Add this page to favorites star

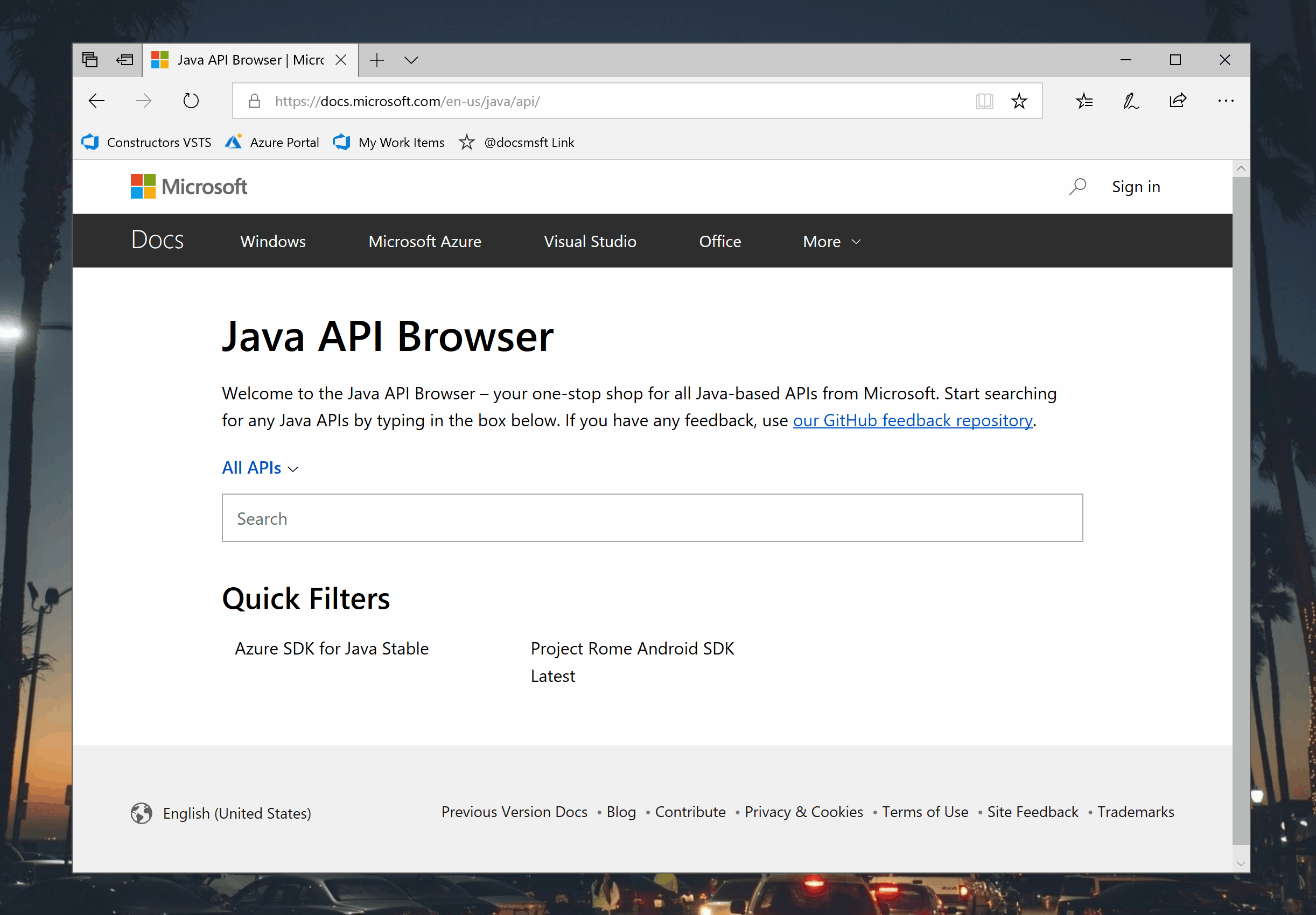tap(1020, 101)
